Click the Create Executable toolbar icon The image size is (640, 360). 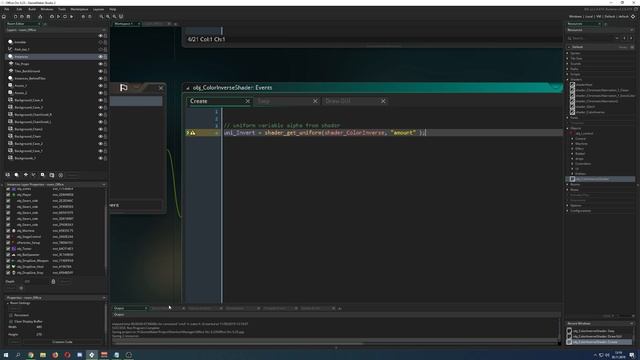point(40,17)
